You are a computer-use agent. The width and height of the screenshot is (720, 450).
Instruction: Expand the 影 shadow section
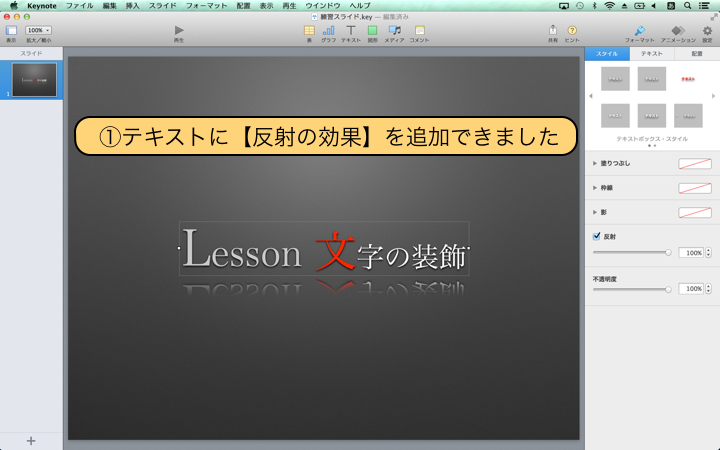[x=595, y=212]
